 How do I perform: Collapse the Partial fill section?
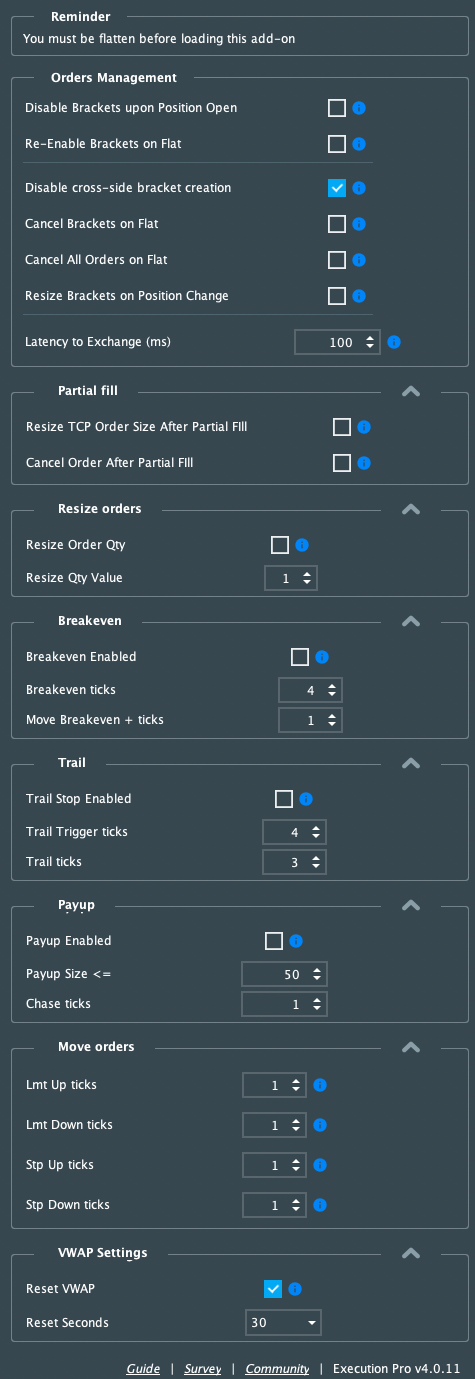tap(410, 392)
